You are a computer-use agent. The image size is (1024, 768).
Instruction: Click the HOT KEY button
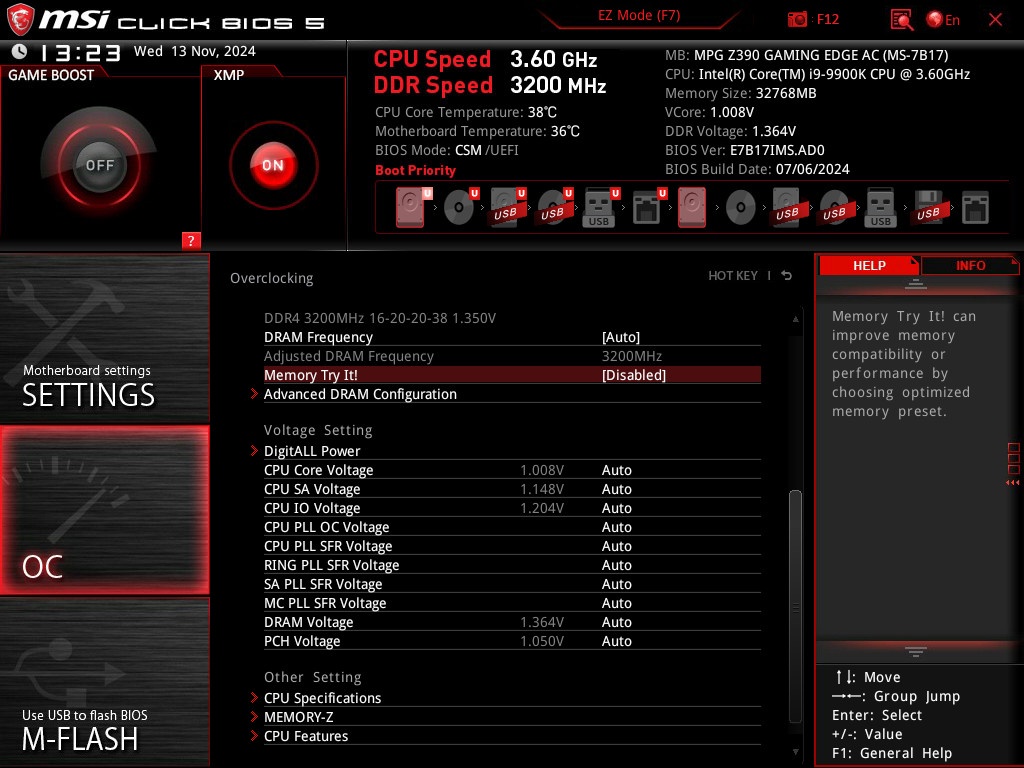click(x=733, y=276)
